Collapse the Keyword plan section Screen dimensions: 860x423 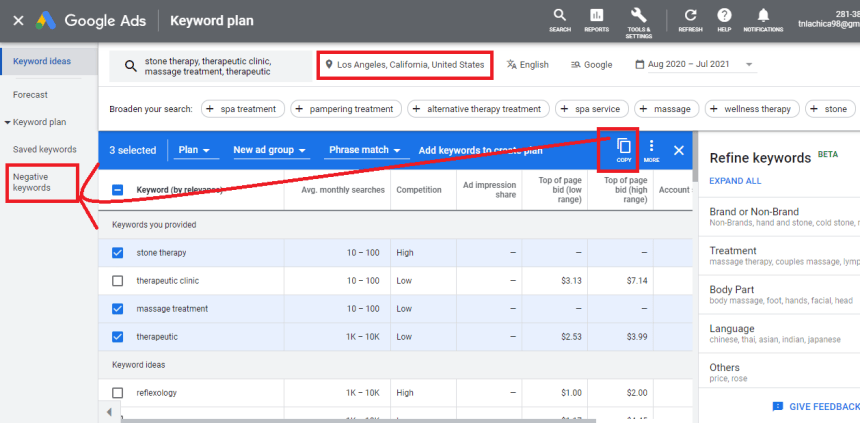point(8,122)
